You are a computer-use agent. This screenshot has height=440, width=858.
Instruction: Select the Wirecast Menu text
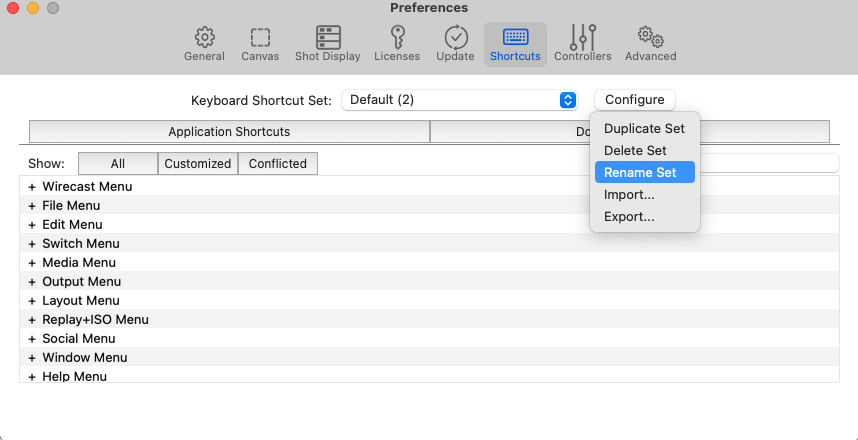87,187
